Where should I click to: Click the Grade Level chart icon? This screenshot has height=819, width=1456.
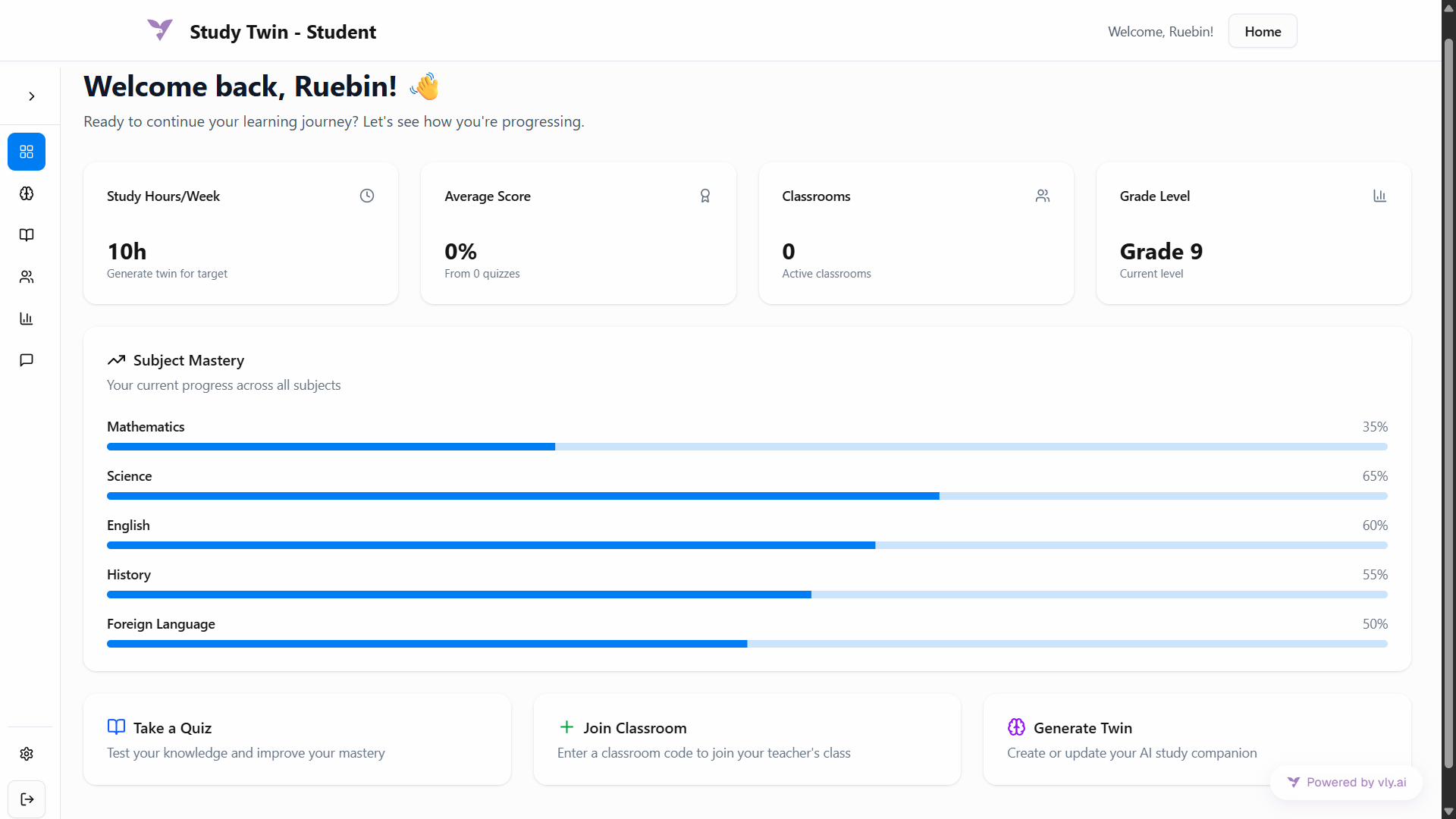point(1379,196)
